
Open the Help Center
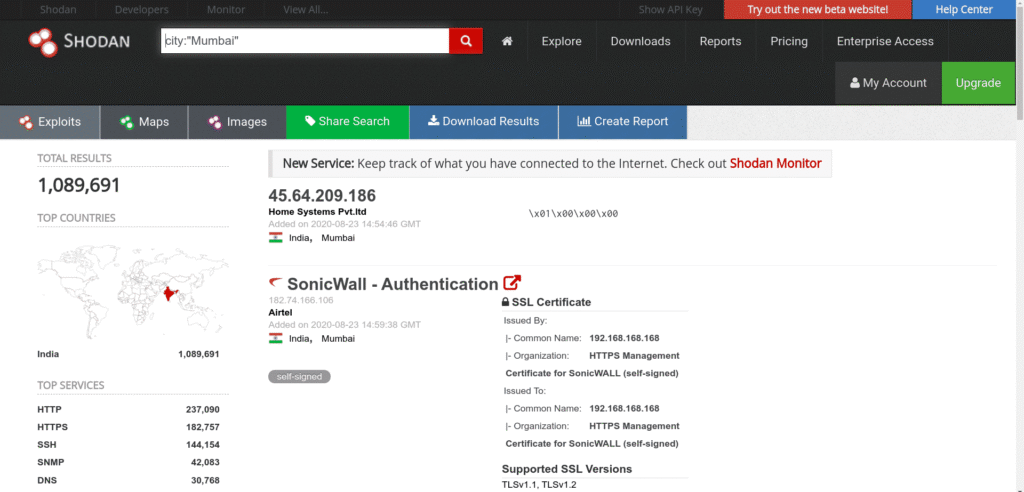(964, 9)
